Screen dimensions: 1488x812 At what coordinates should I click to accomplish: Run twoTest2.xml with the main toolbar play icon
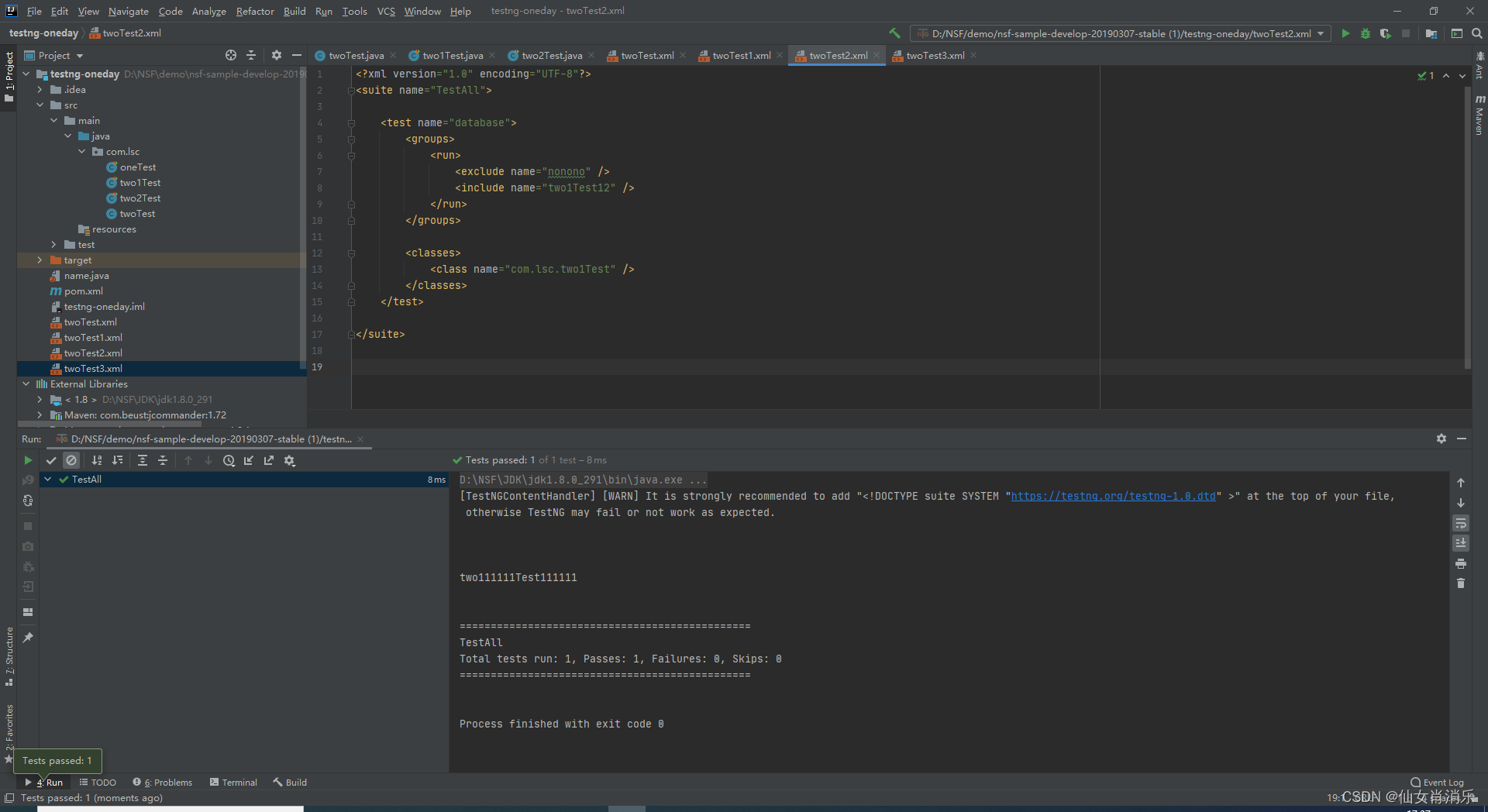[1345, 33]
